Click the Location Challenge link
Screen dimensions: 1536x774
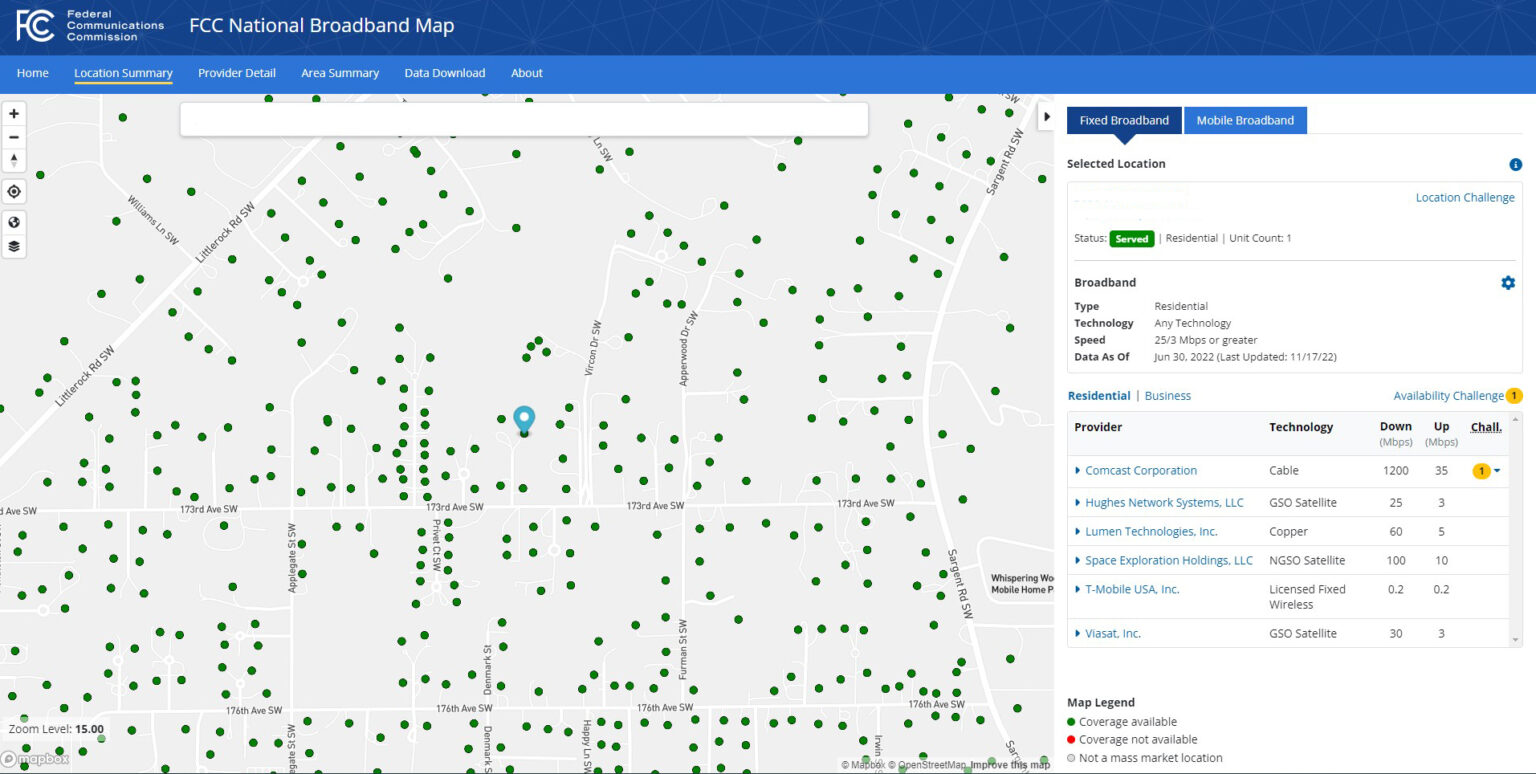pyautogui.click(x=1465, y=197)
